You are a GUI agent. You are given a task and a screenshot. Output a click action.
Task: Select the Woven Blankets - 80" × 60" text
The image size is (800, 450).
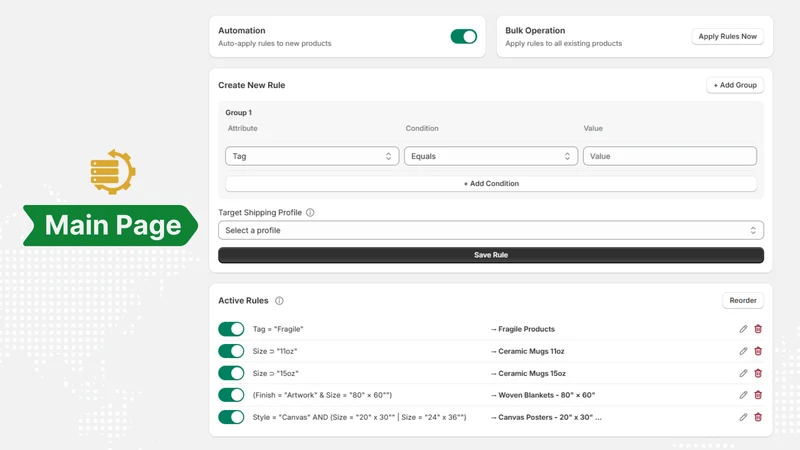click(x=546, y=395)
